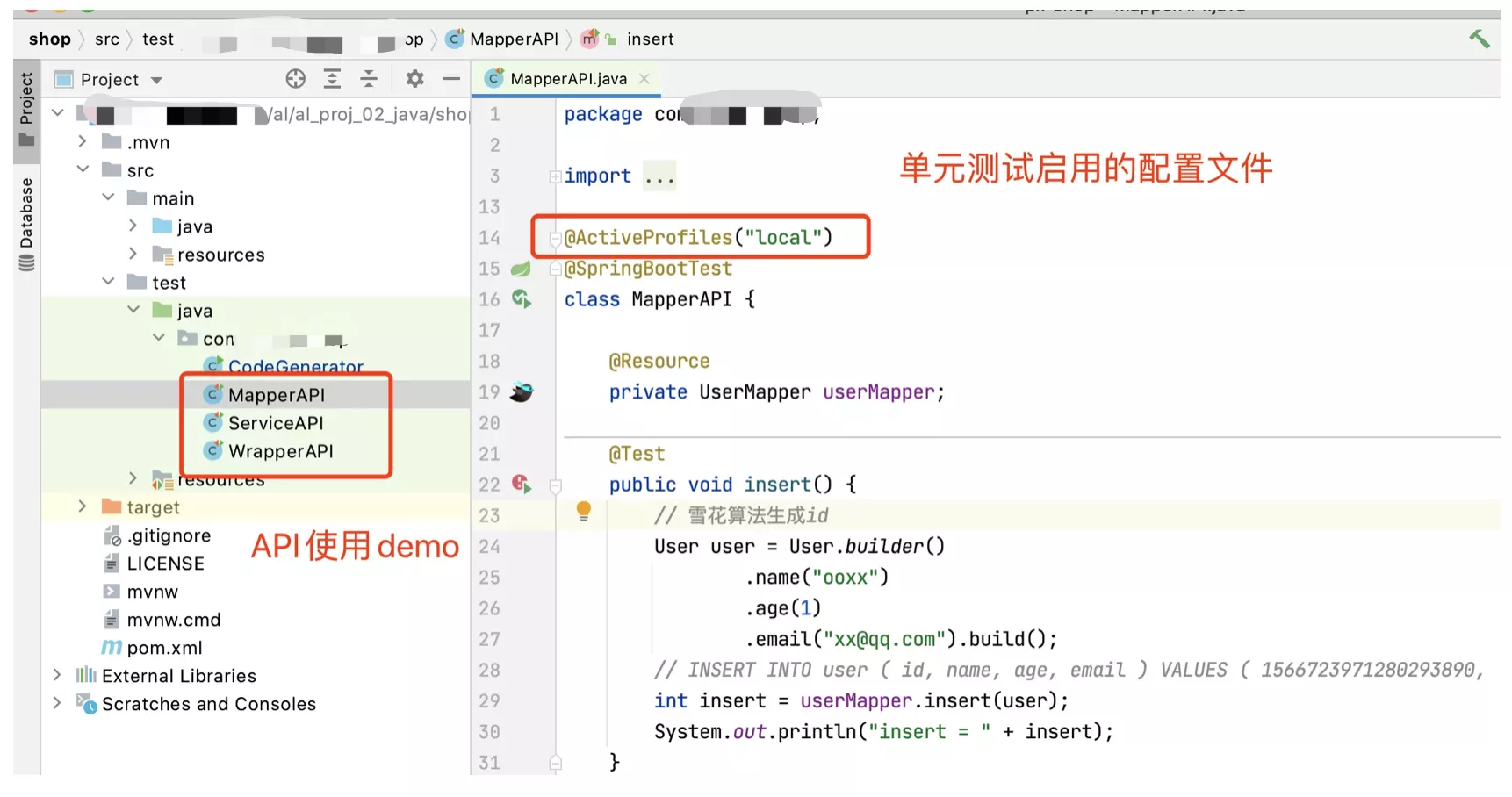The width and height of the screenshot is (1512, 797).
Task: Close the MapperAPI.java tab
Action: (x=644, y=79)
